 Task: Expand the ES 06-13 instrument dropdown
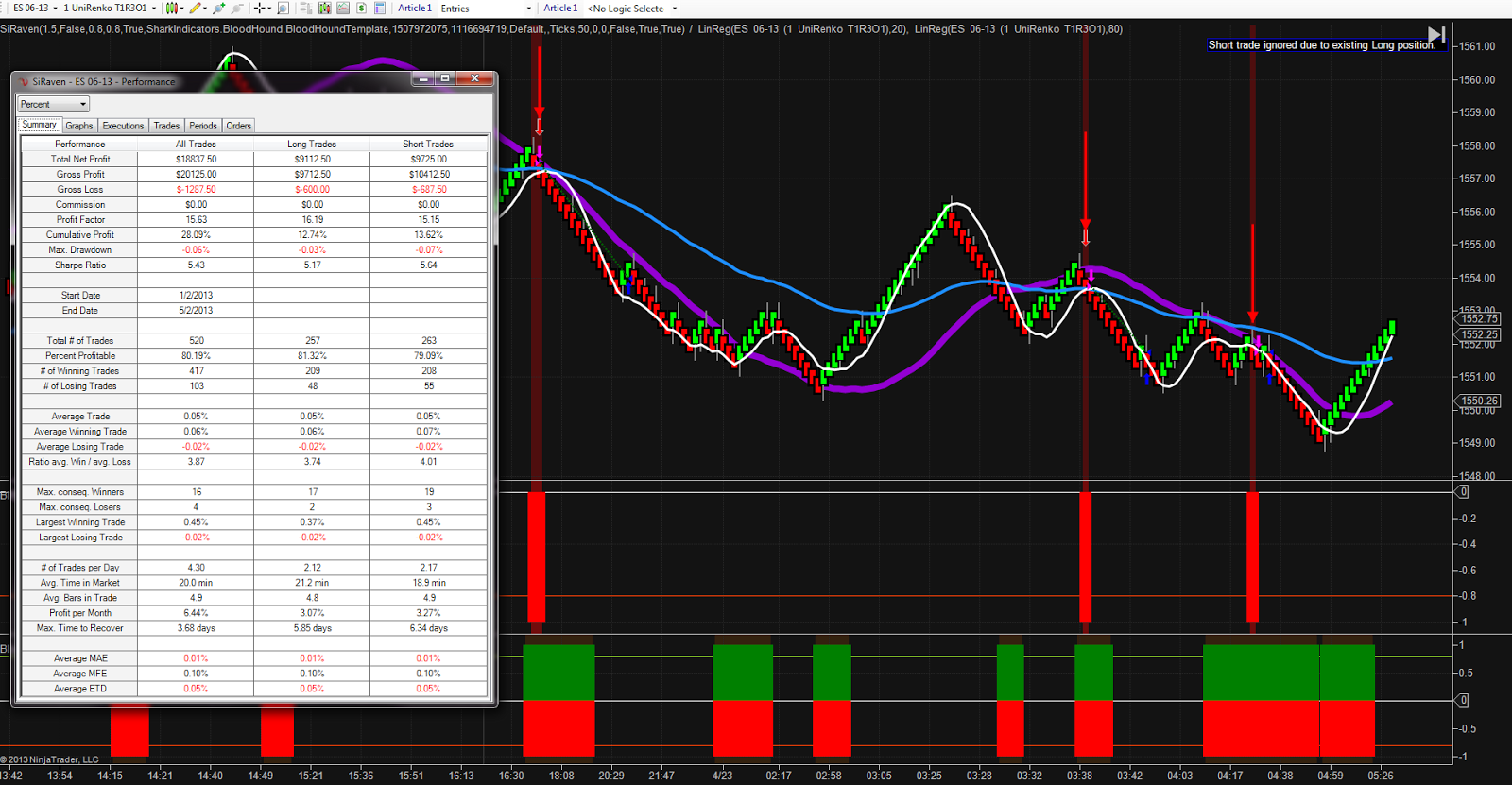pos(35,8)
